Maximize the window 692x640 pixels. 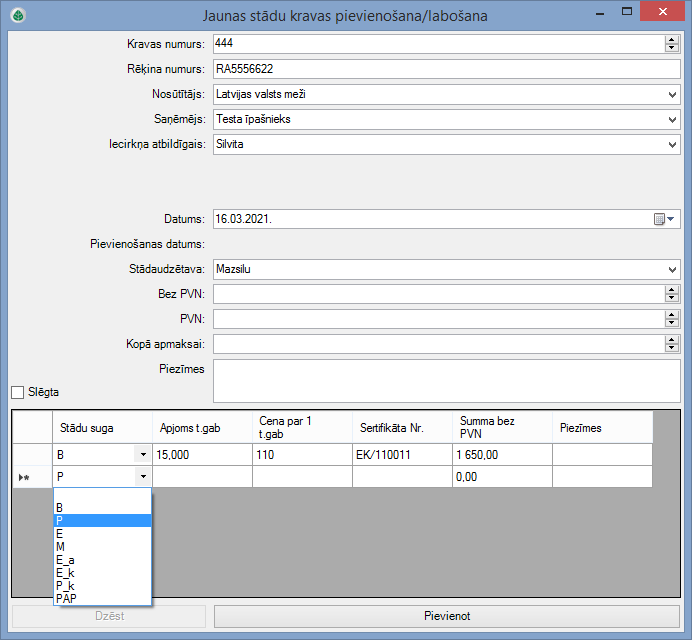click(627, 13)
